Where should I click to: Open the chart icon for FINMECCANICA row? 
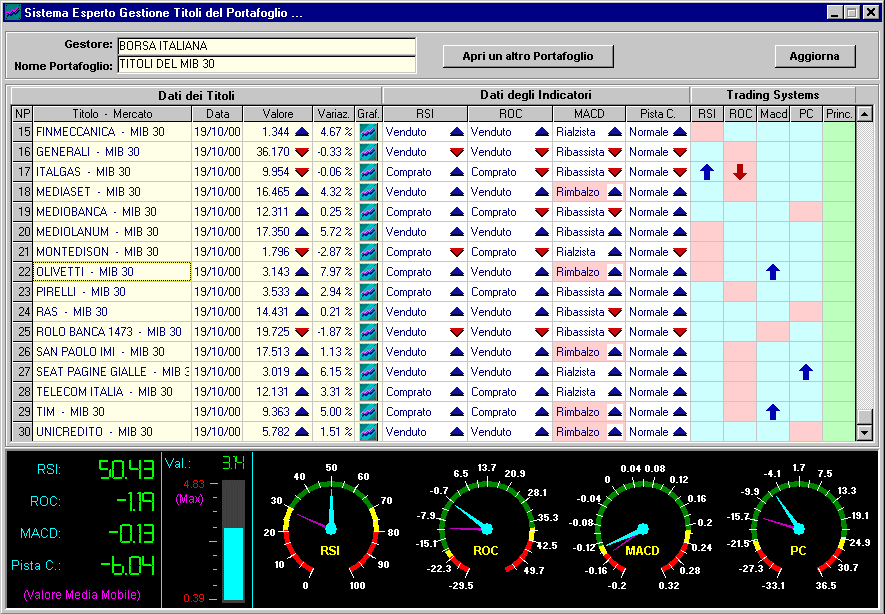coord(369,132)
